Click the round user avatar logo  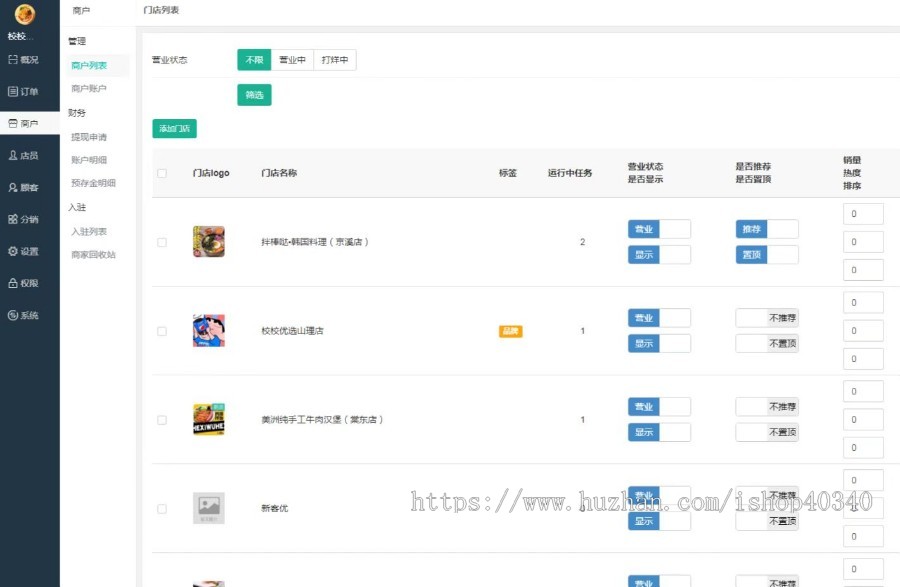[x=25, y=14]
